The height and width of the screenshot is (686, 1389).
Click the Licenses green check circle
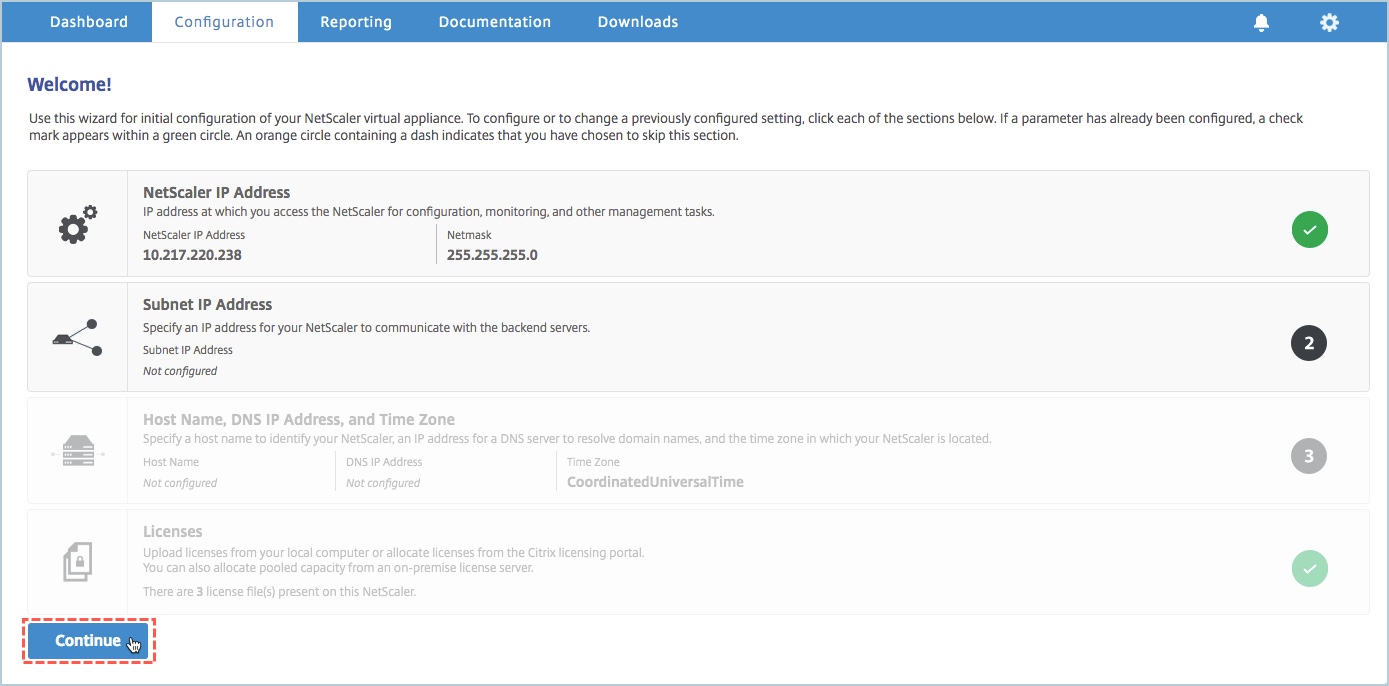[x=1309, y=569]
